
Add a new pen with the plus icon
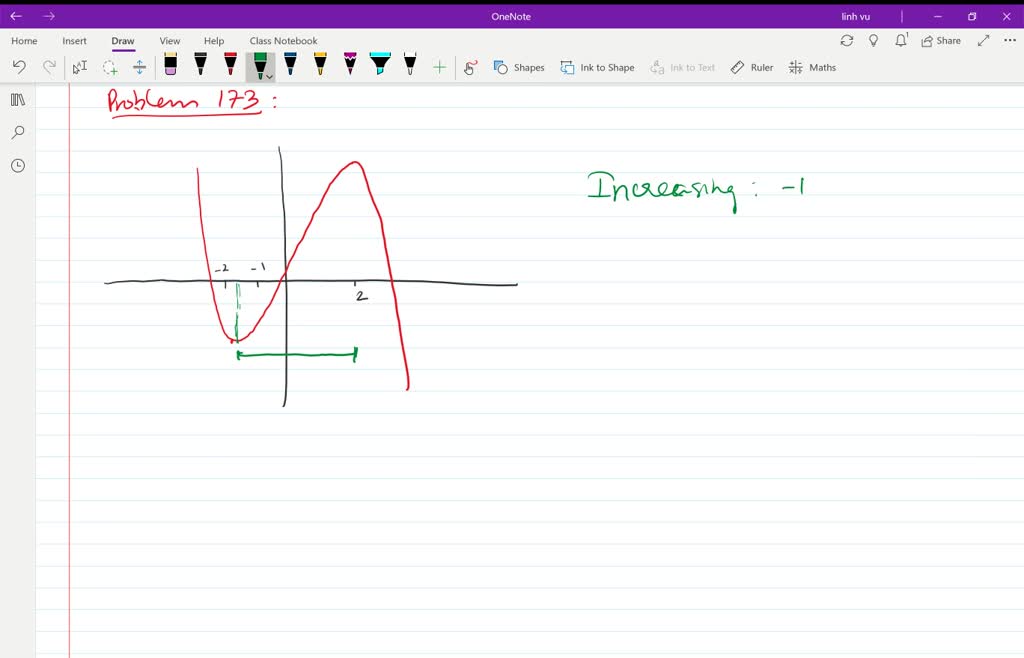pyautogui.click(x=439, y=66)
